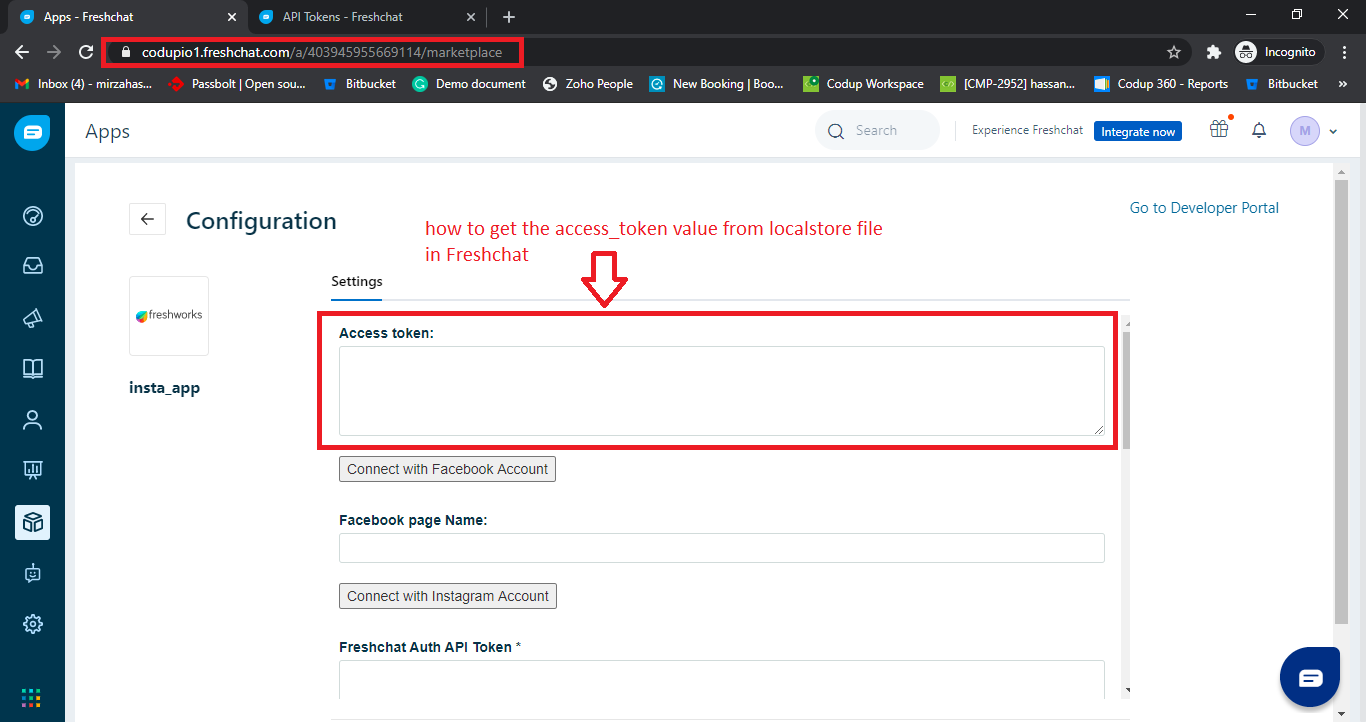Click the settings form inner scrollbar

coord(1126,390)
